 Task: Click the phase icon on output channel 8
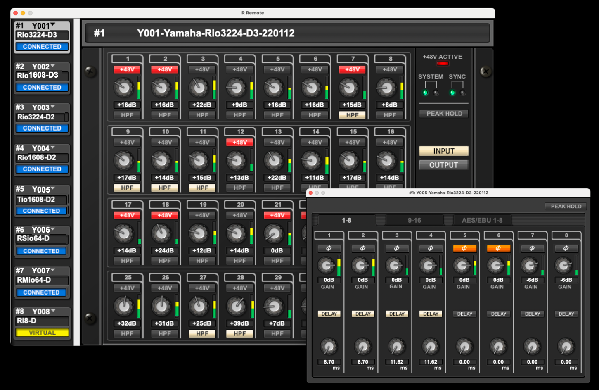click(566, 248)
